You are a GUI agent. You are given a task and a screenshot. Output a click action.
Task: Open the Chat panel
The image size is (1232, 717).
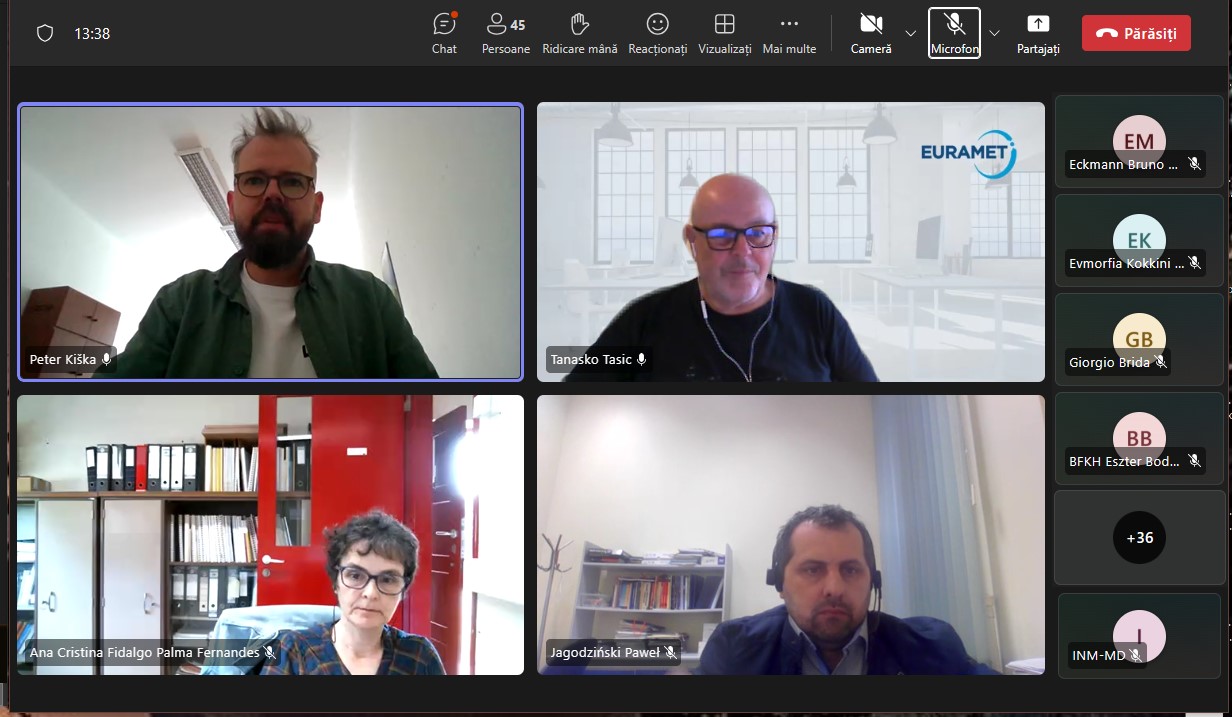pyautogui.click(x=444, y=33)
